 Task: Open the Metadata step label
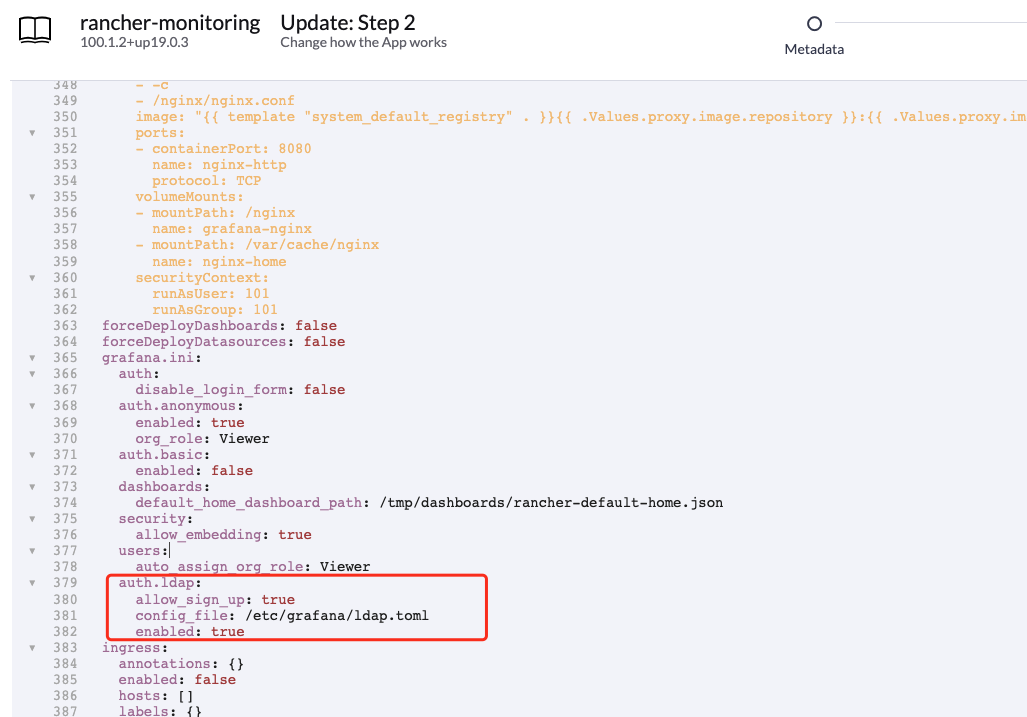coord(814,49)
